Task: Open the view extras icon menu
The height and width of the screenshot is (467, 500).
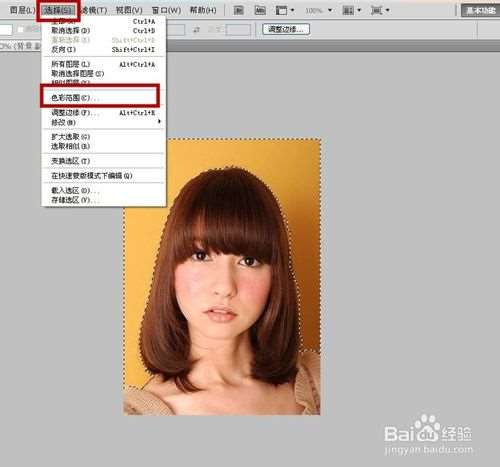Action: click(285, 10)
